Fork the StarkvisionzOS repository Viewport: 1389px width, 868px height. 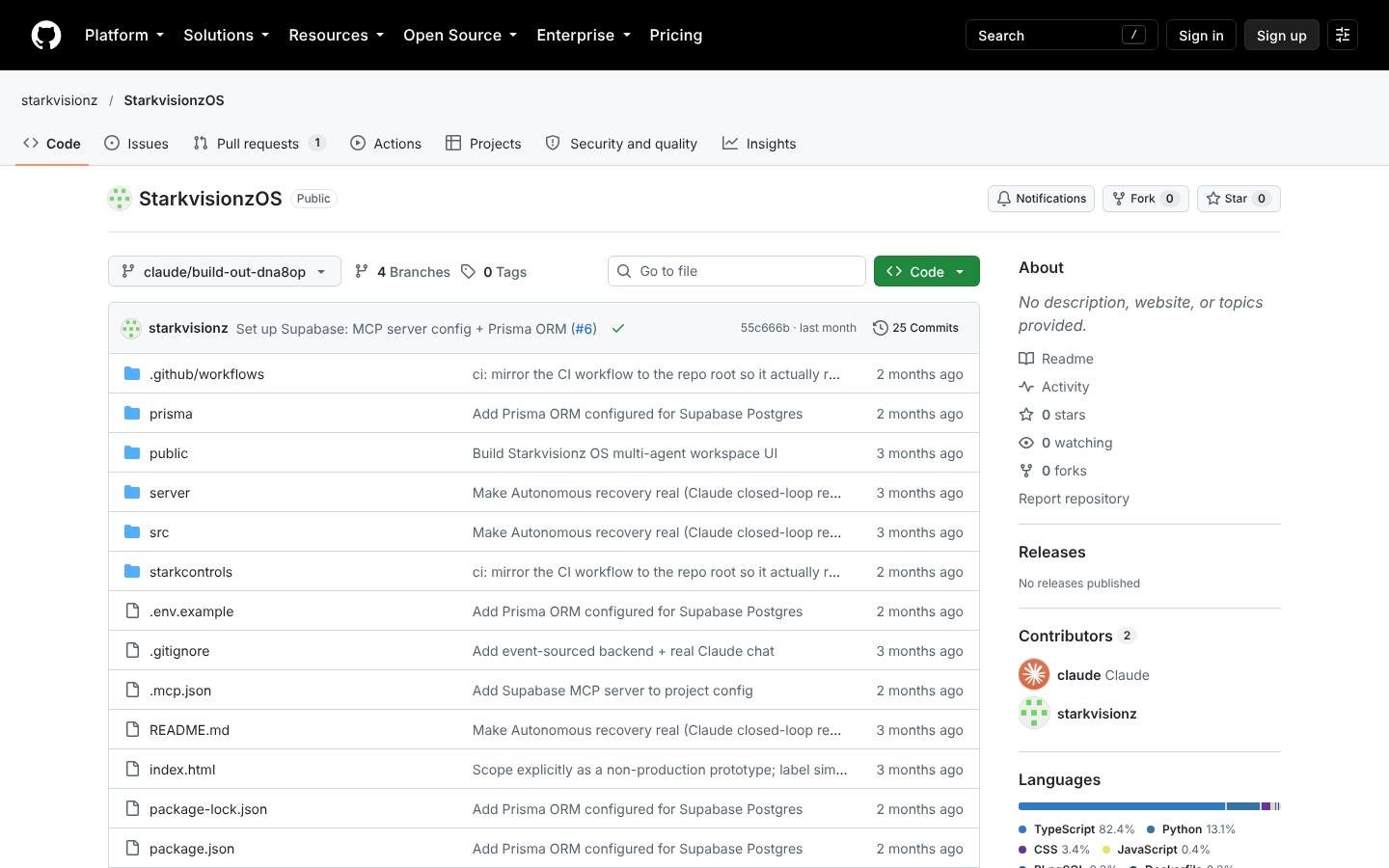(x=1145, y=199)
